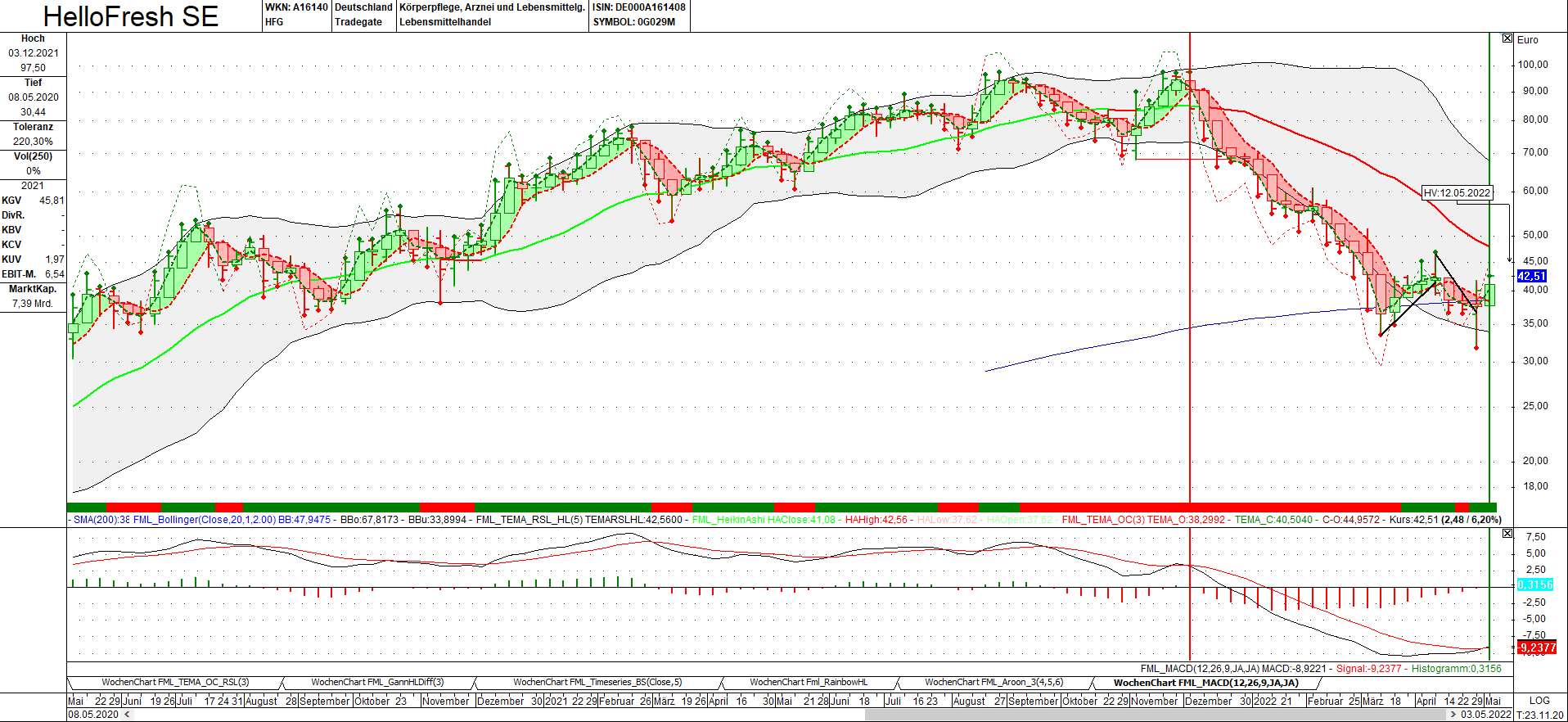Click the HelloFresh SE chart title

click(131, 16)
